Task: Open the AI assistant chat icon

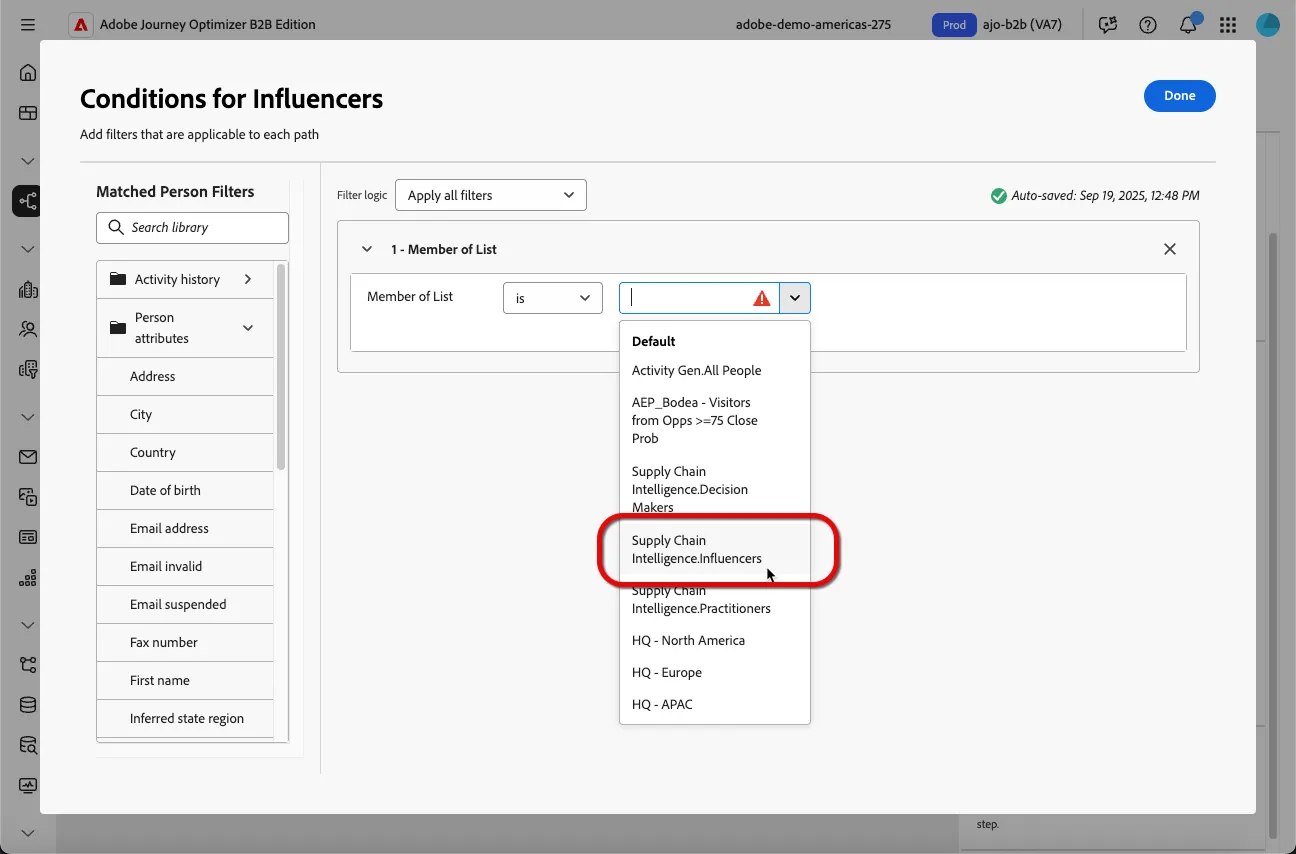Action: [1108, 25]
